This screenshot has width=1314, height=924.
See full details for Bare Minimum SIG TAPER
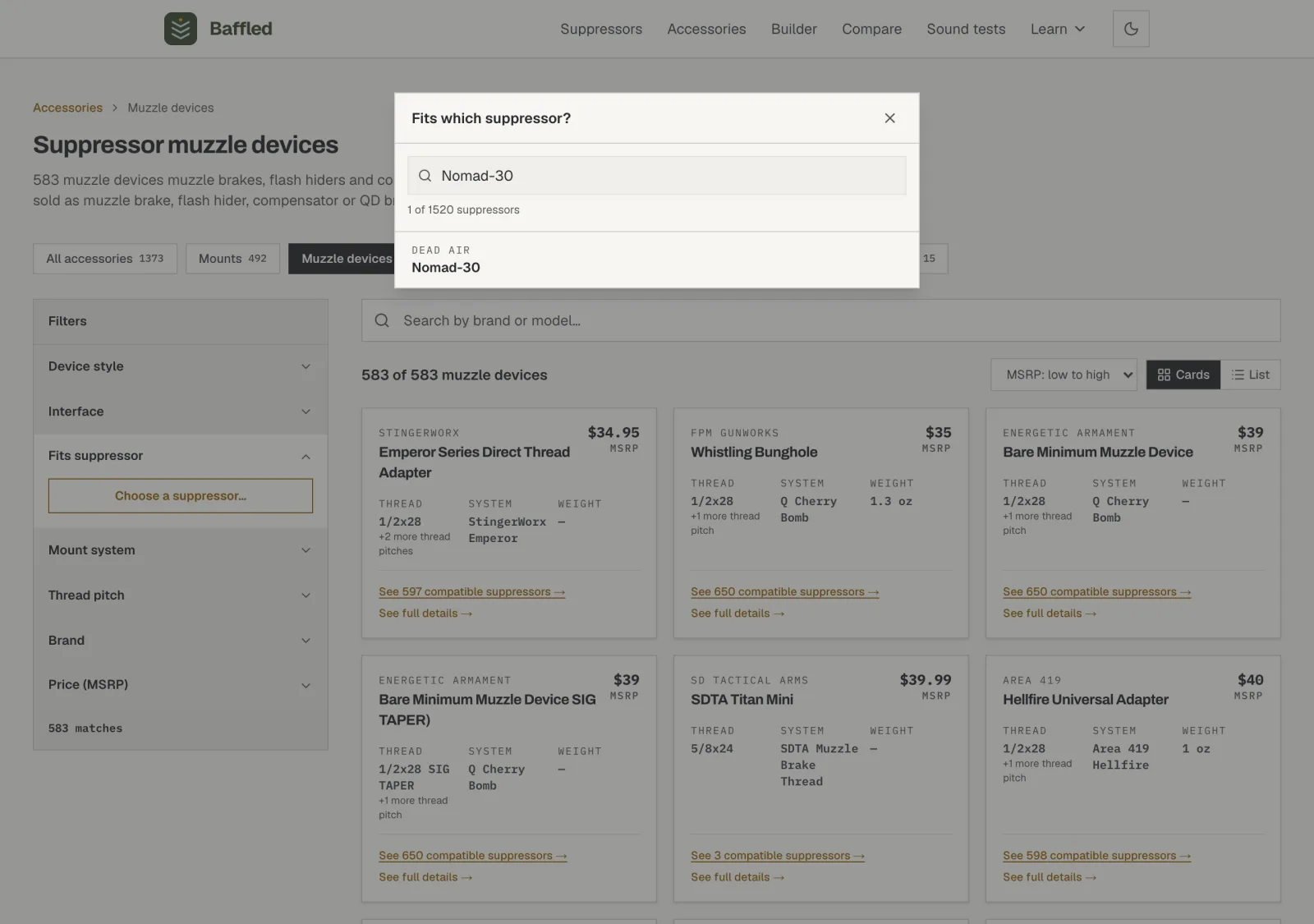425,877
